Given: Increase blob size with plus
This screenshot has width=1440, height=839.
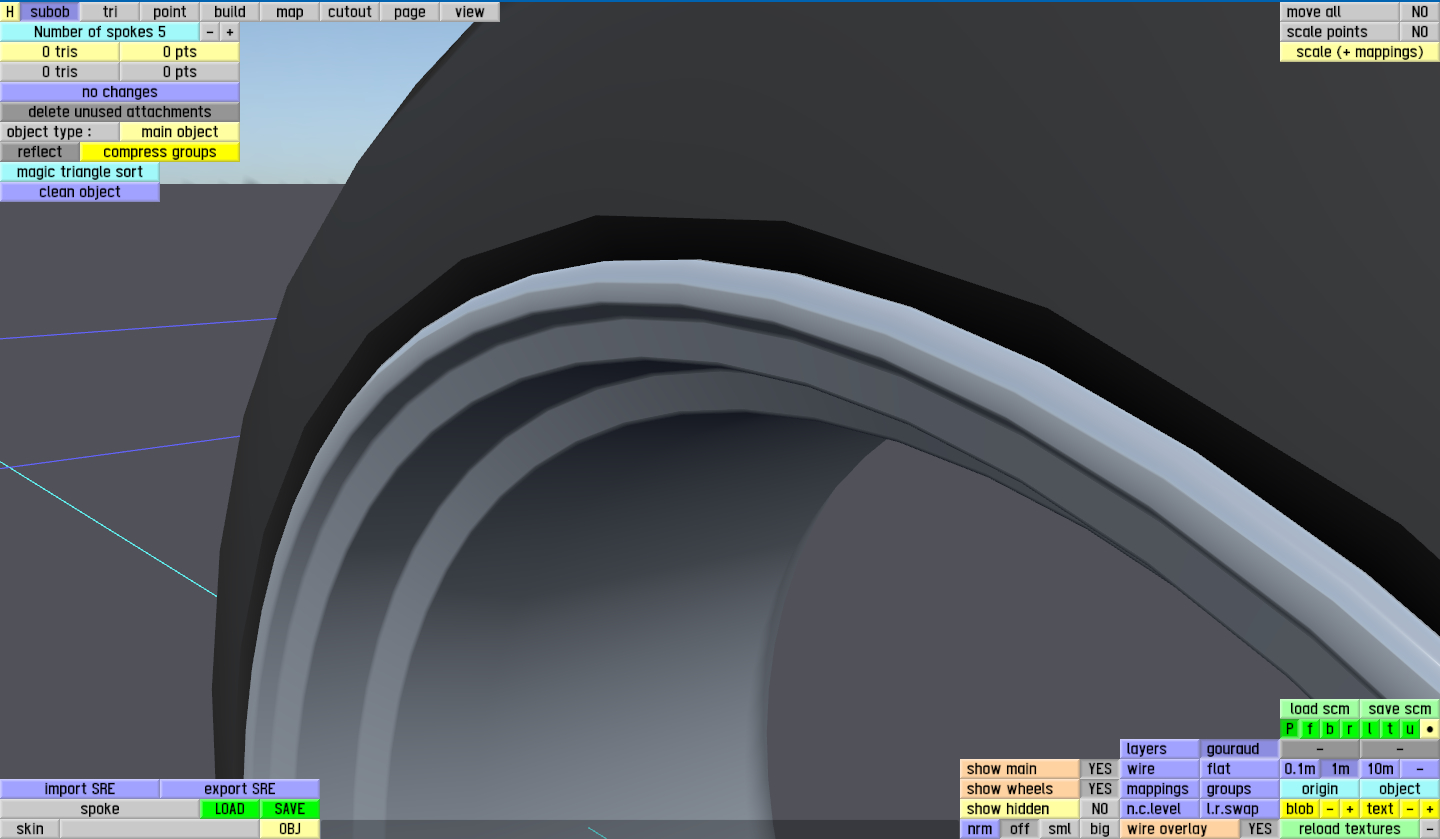Looking at the screenshot, I should tap(1350, 809).
